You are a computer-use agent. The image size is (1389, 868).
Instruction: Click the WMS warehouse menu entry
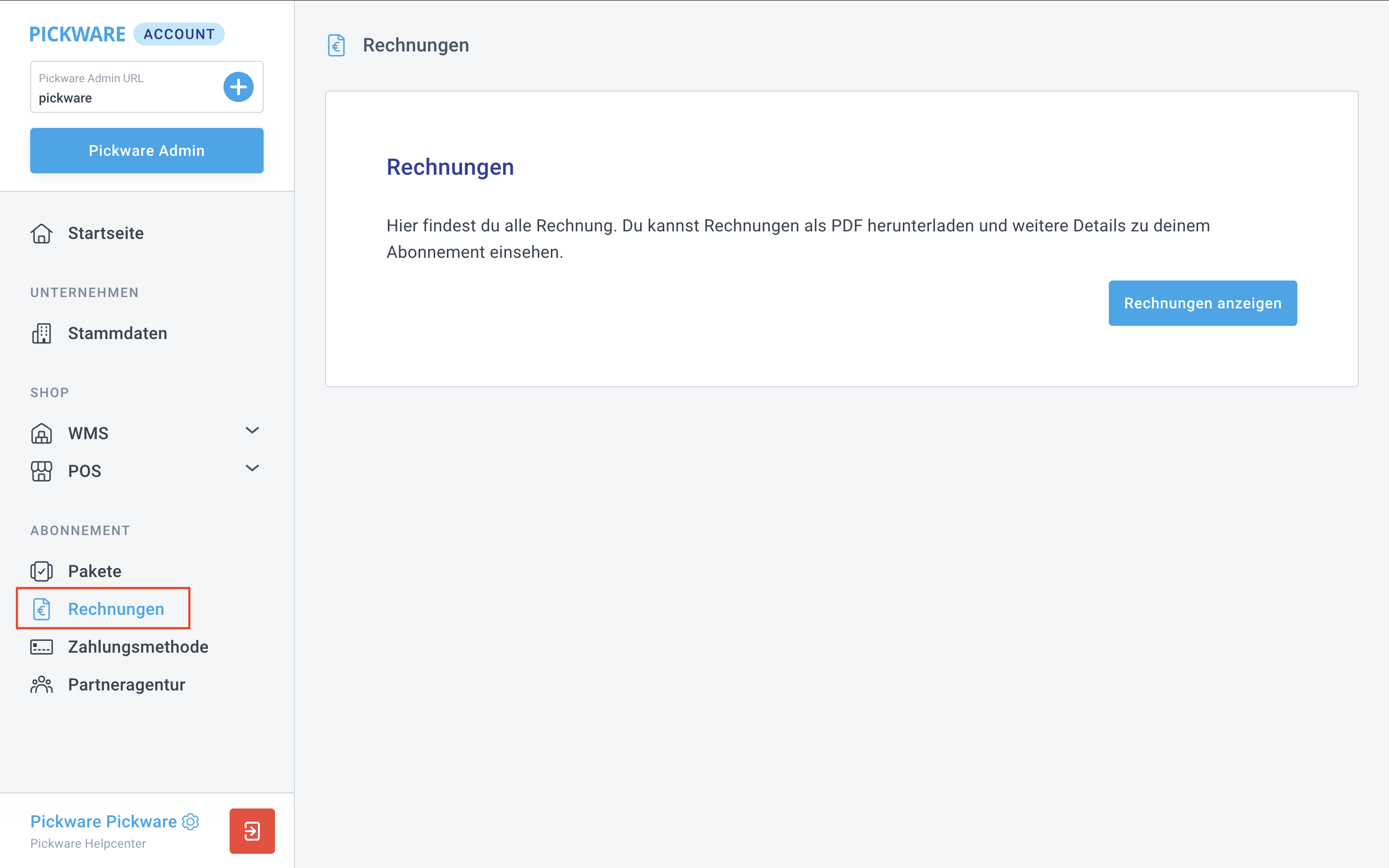88,434
